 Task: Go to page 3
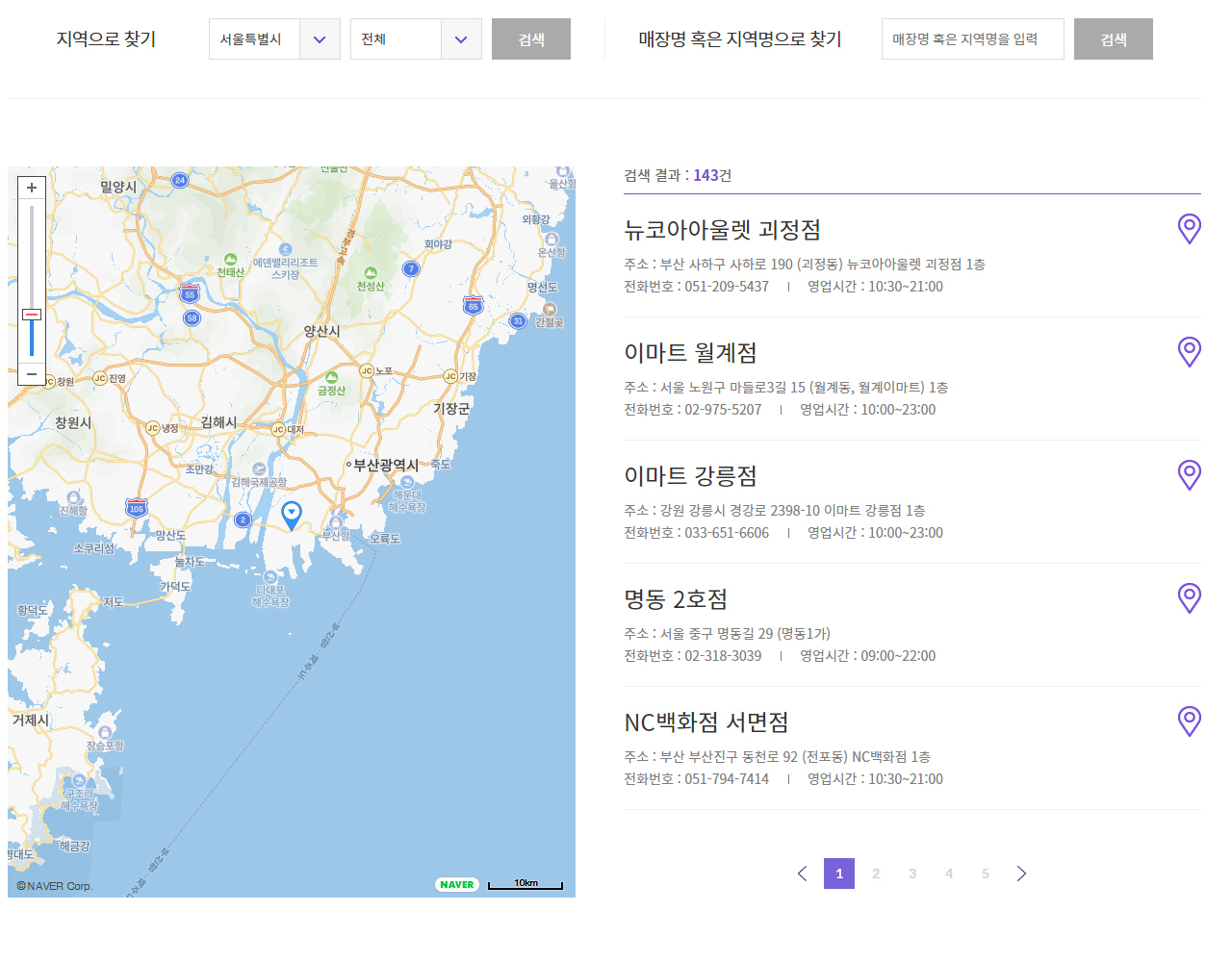912,873
